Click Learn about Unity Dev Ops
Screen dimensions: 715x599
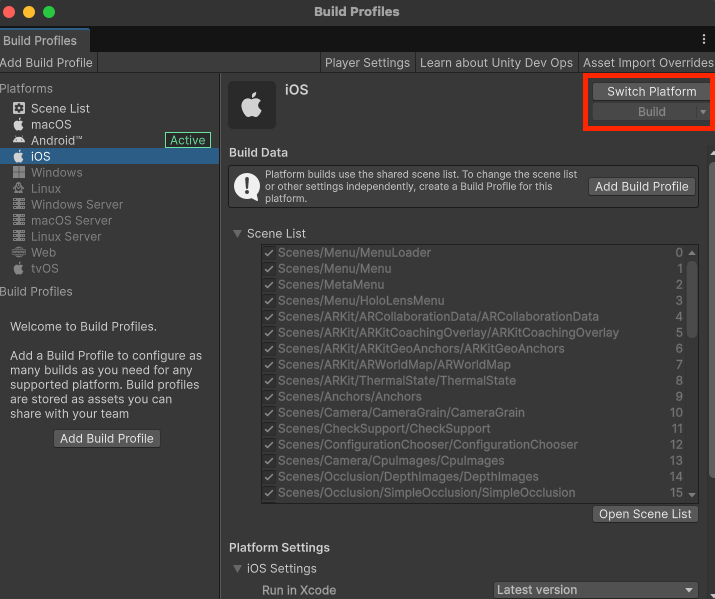click(496, 62)
